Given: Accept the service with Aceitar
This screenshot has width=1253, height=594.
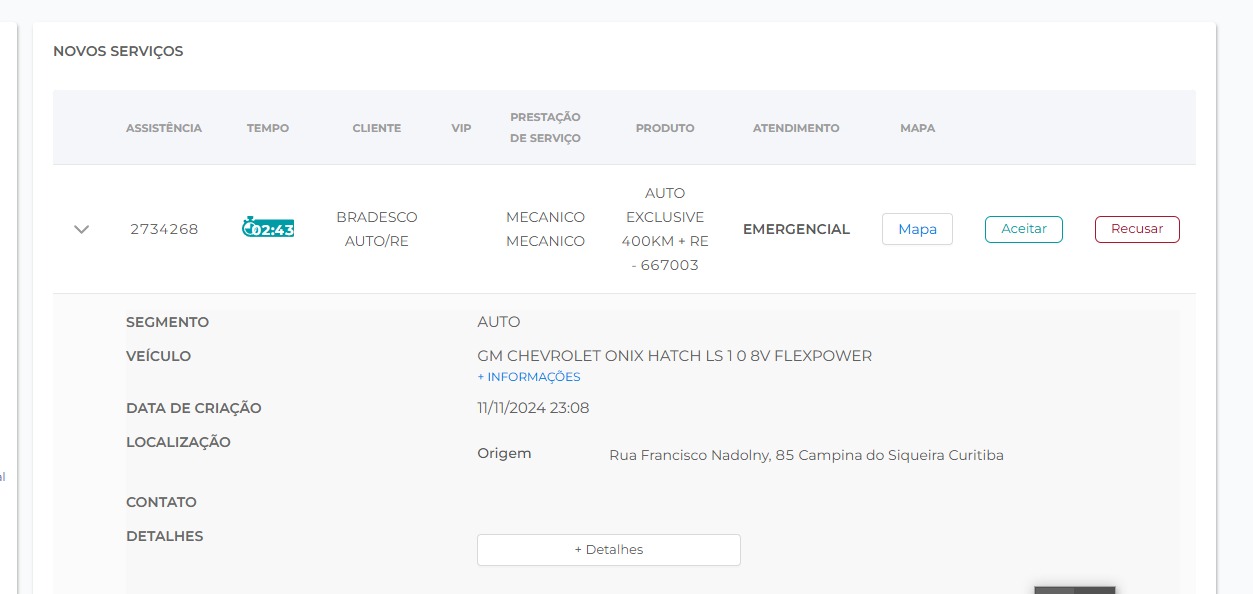Looking at the screenshot, I should point(1024,229).
